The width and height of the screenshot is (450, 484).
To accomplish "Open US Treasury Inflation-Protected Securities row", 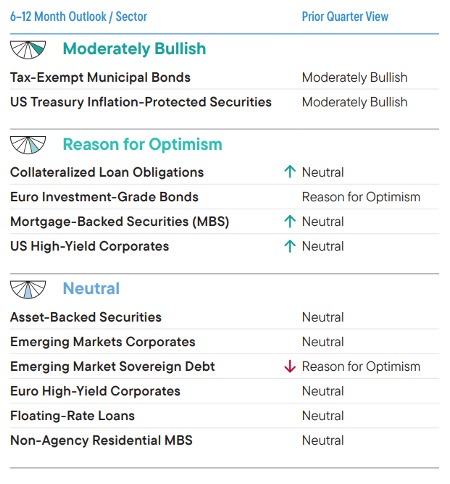I will 224,102.
